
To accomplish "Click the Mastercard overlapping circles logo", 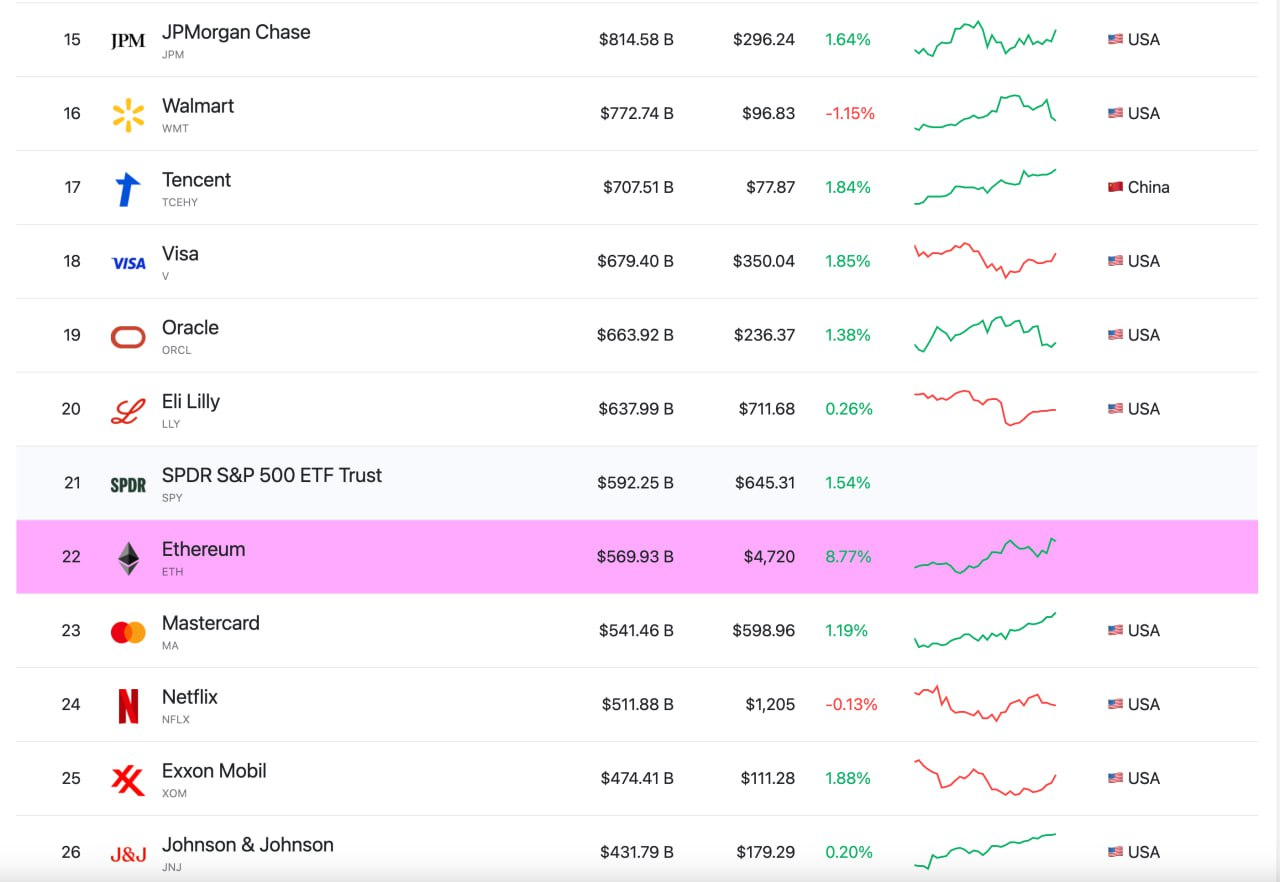I will click(128, 632).
